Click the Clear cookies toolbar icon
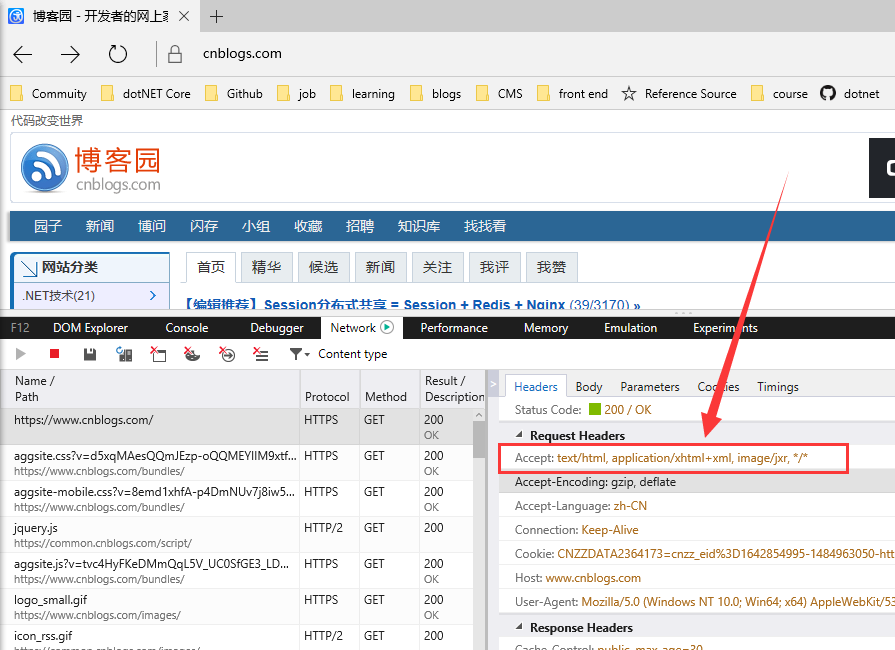The image size is (895, 650). [x=192, y=354]
